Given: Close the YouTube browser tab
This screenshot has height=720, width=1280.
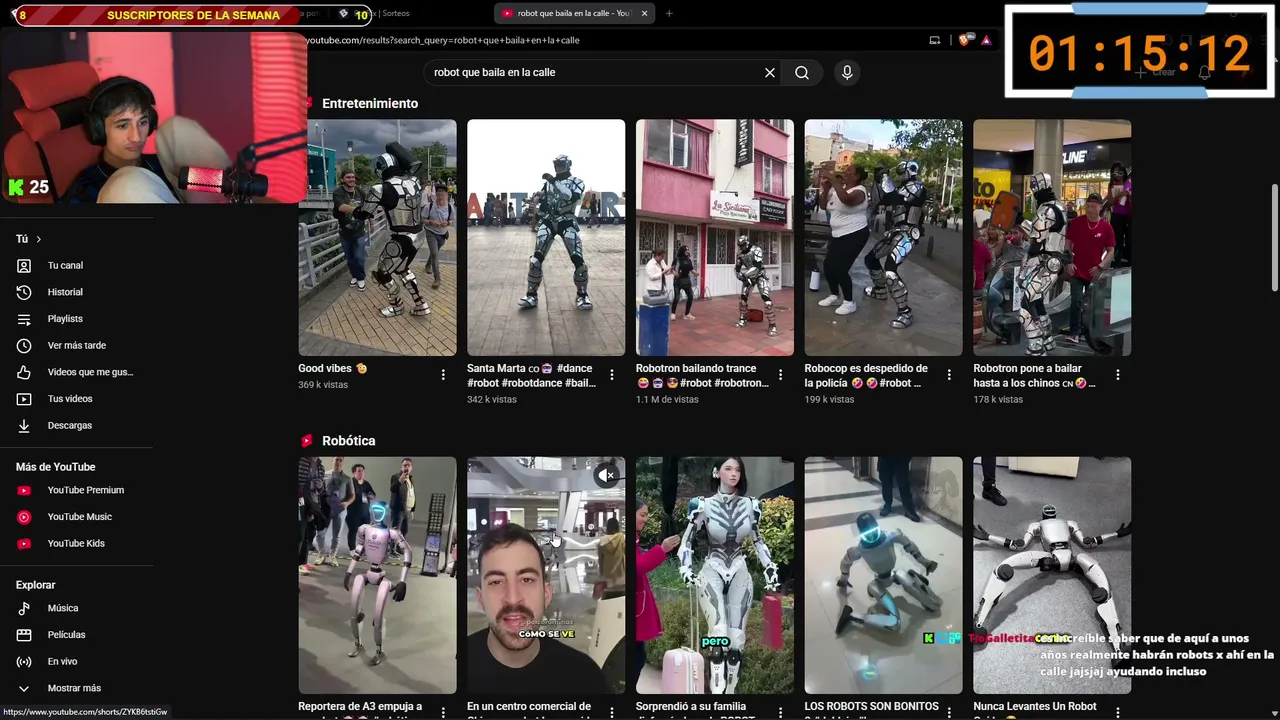Looking at the screenshot, I should [x=645, y=13].
